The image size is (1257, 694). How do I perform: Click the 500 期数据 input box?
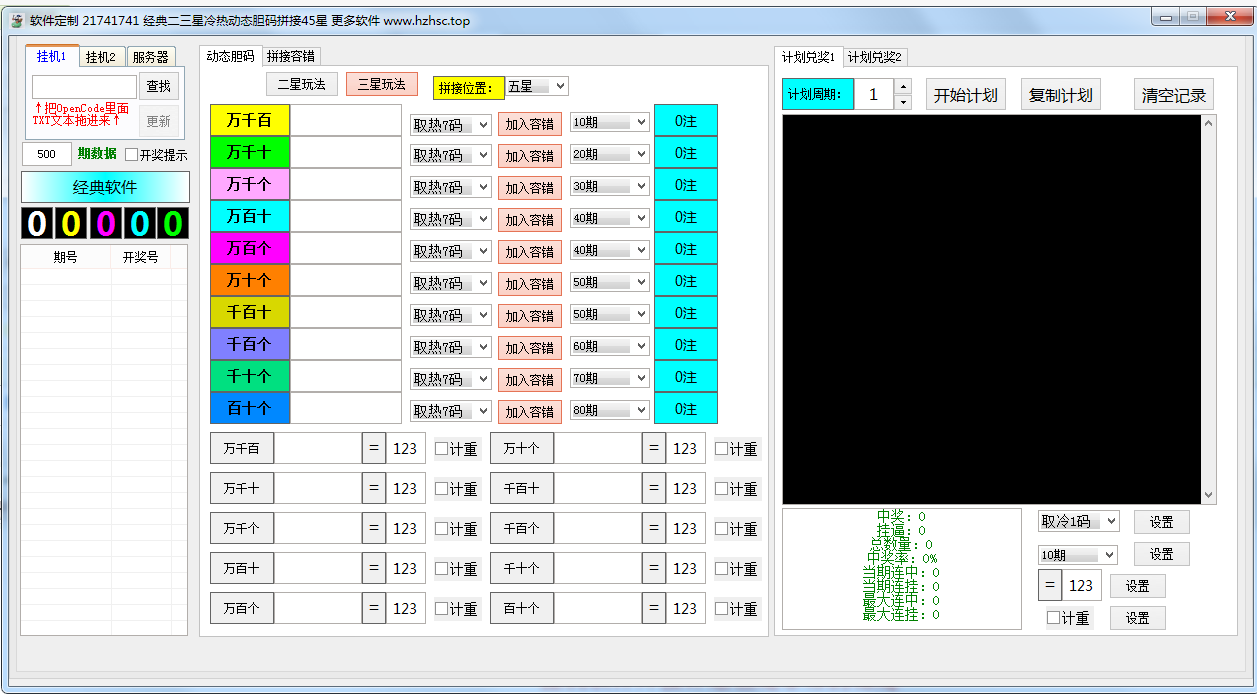pos(47,154)
